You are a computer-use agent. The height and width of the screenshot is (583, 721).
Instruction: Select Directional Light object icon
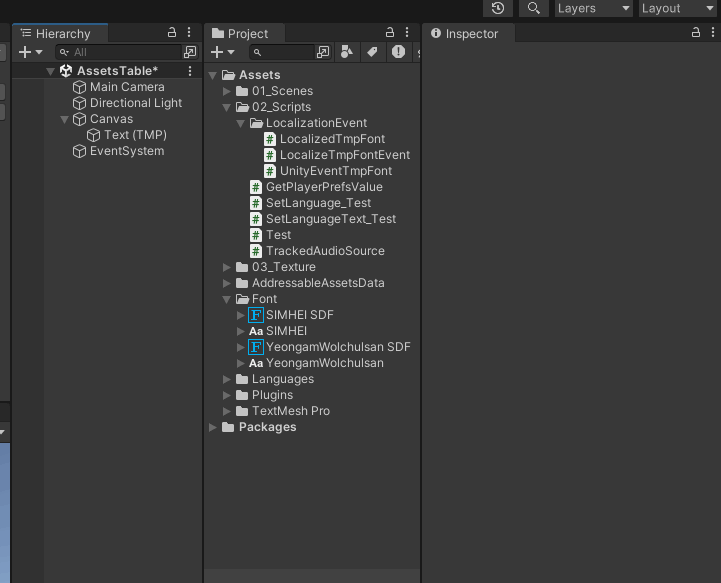80,103
